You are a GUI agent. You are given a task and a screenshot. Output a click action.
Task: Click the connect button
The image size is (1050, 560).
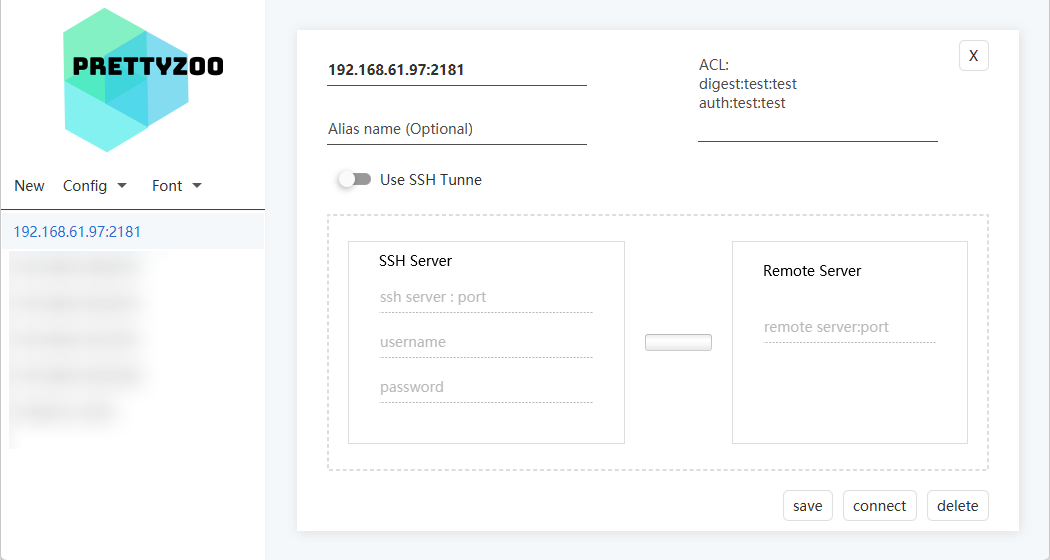879,506
